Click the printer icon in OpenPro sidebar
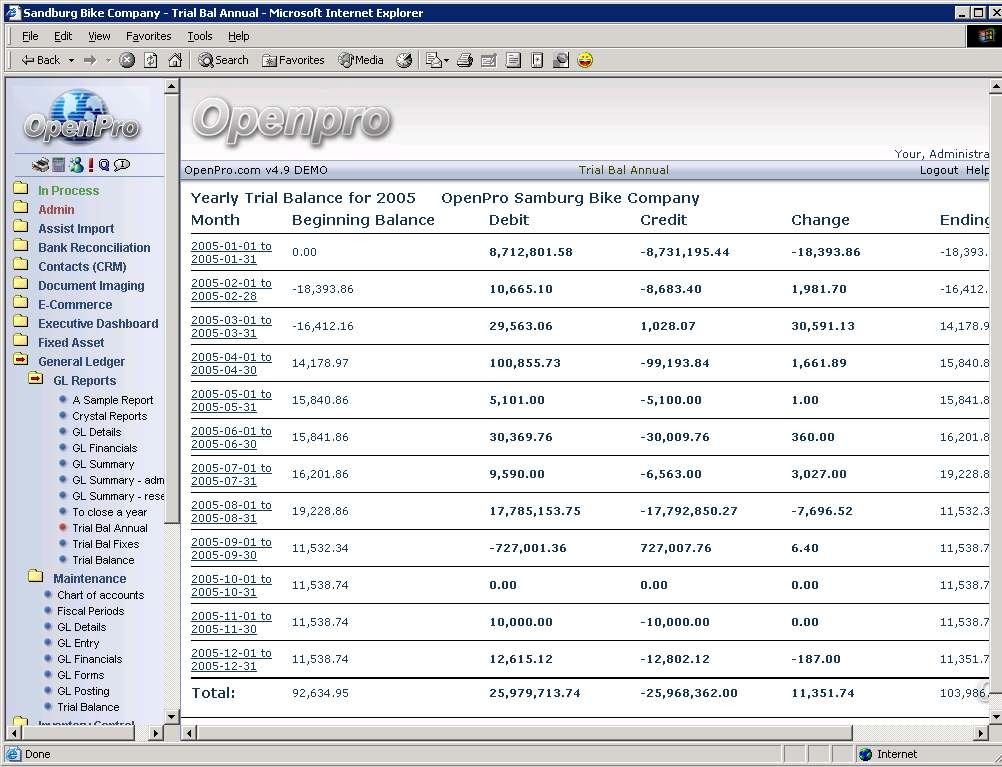Screen dimensions: 1002x767 pos(40,165)
